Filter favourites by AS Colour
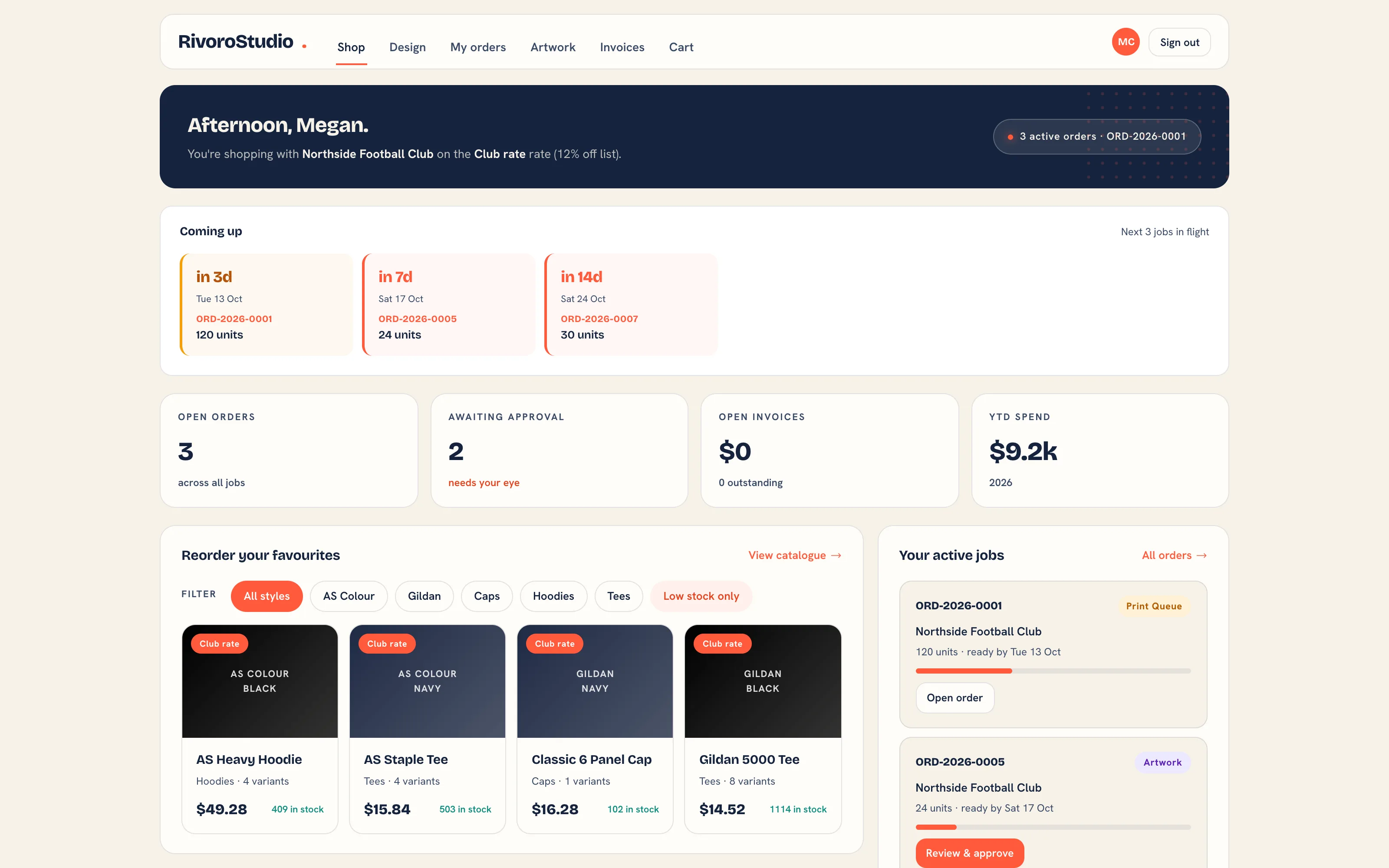 349,596
